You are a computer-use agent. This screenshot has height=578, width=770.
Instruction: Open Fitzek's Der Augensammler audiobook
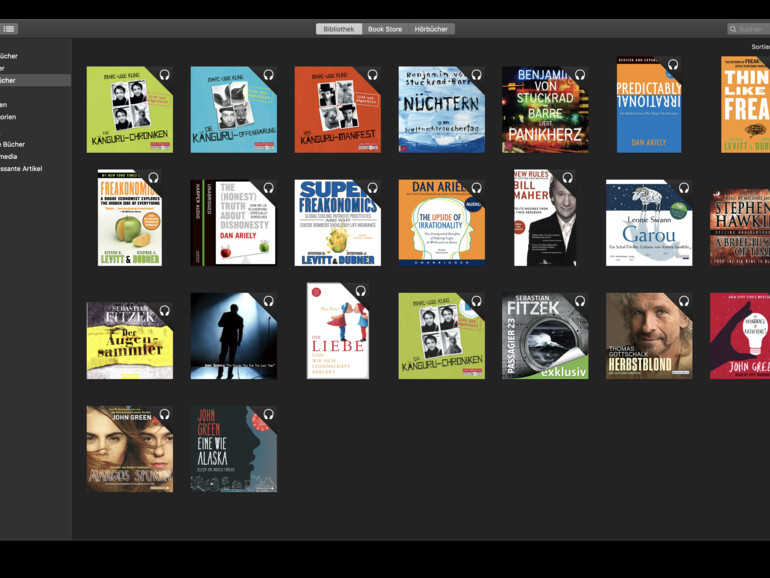(130, 340)
